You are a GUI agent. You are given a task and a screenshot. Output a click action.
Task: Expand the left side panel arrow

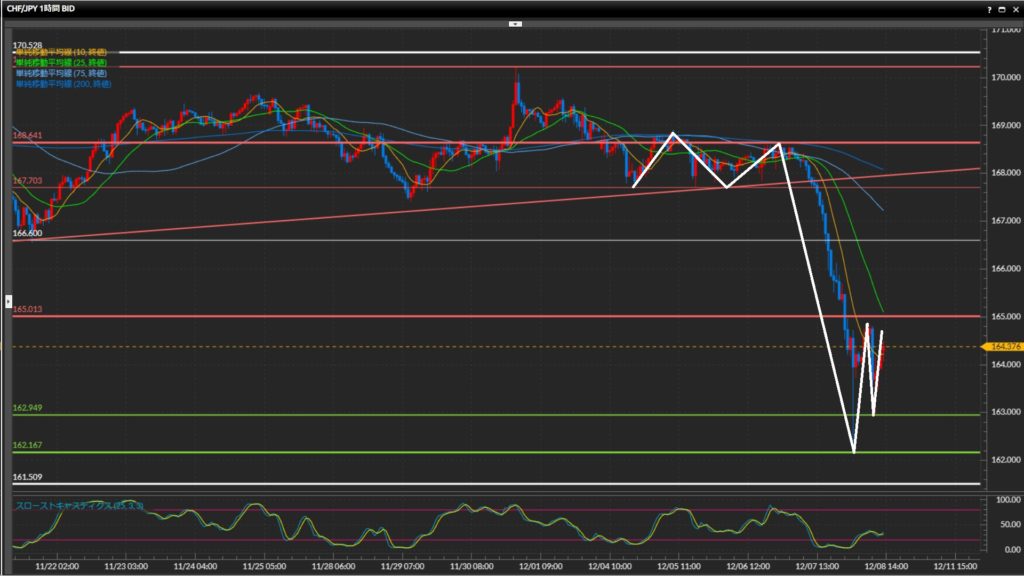pos(9,300)
